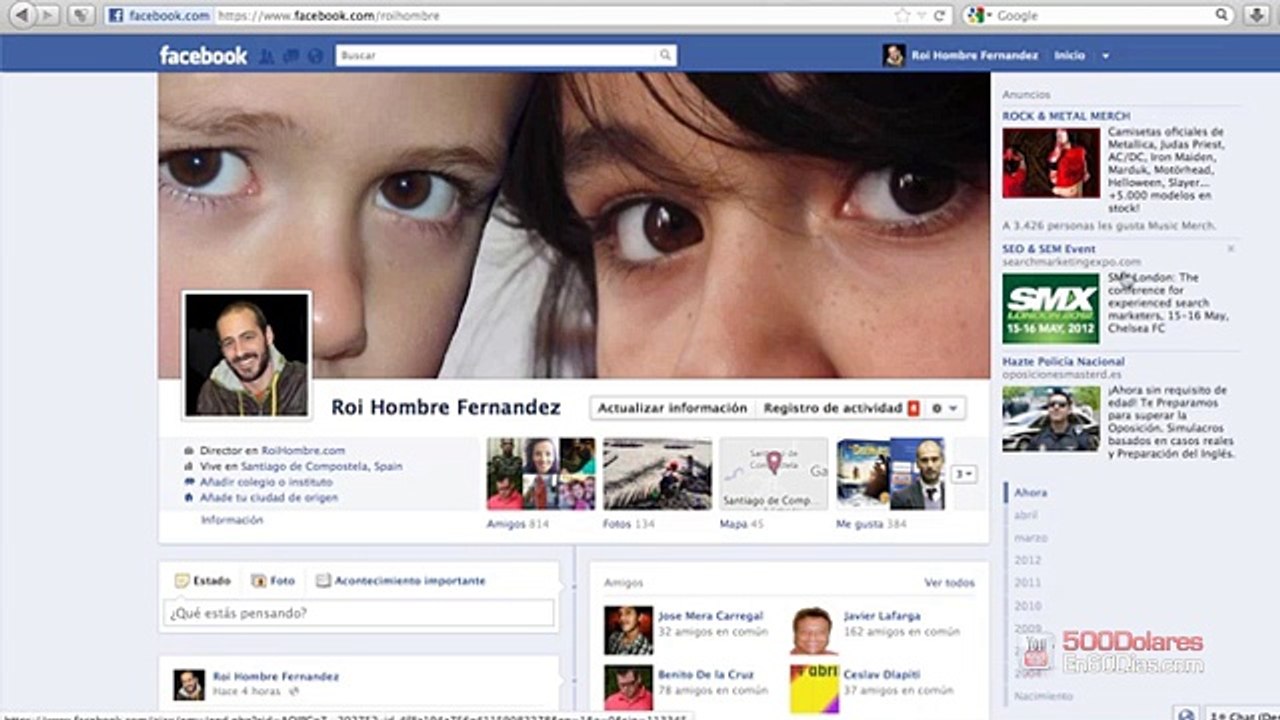Click the small avatar in the blue bar
This screenshot has height=720, width=1280.
894,55
